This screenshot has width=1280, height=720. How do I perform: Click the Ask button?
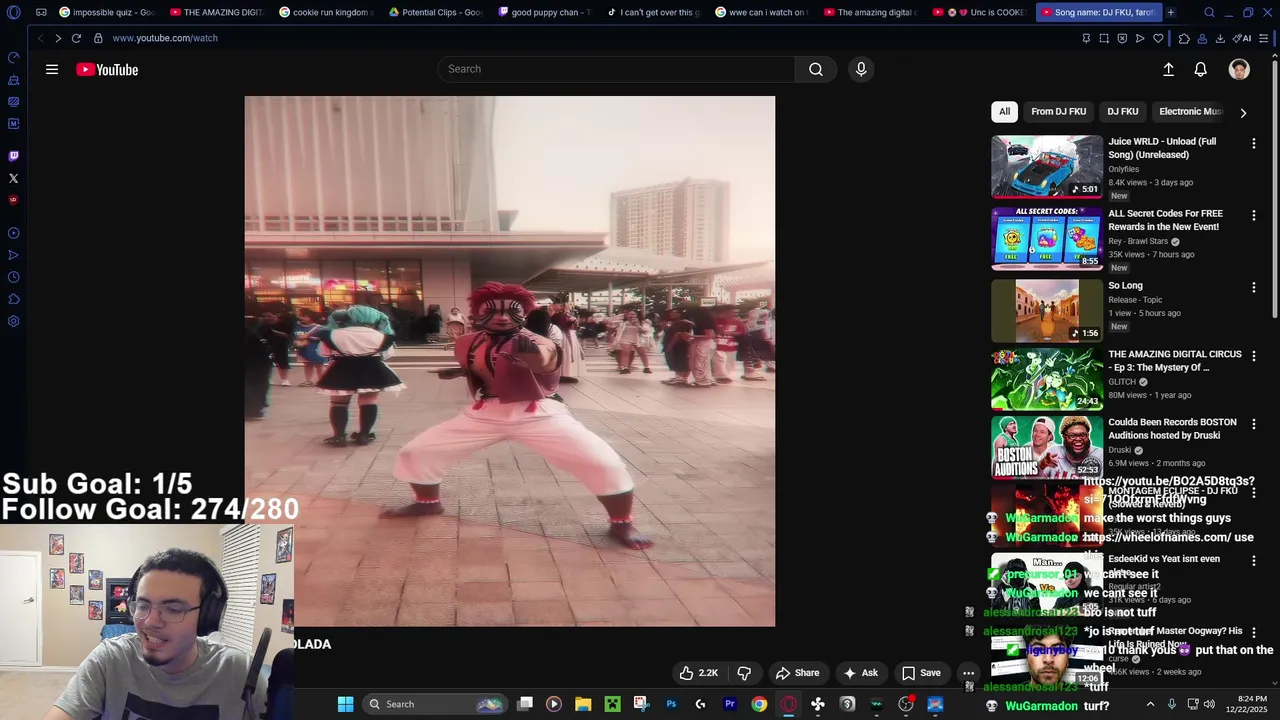point(860,673)
